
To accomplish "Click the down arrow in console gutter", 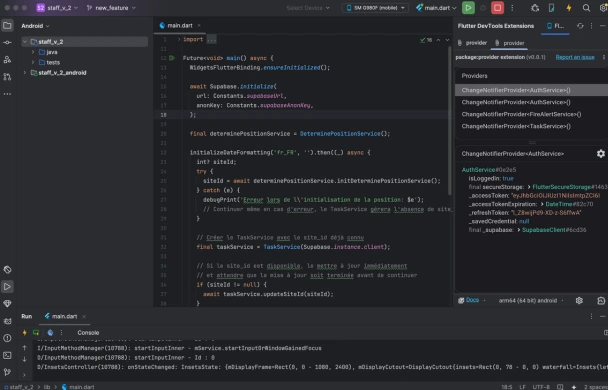I will coord(24,359).
